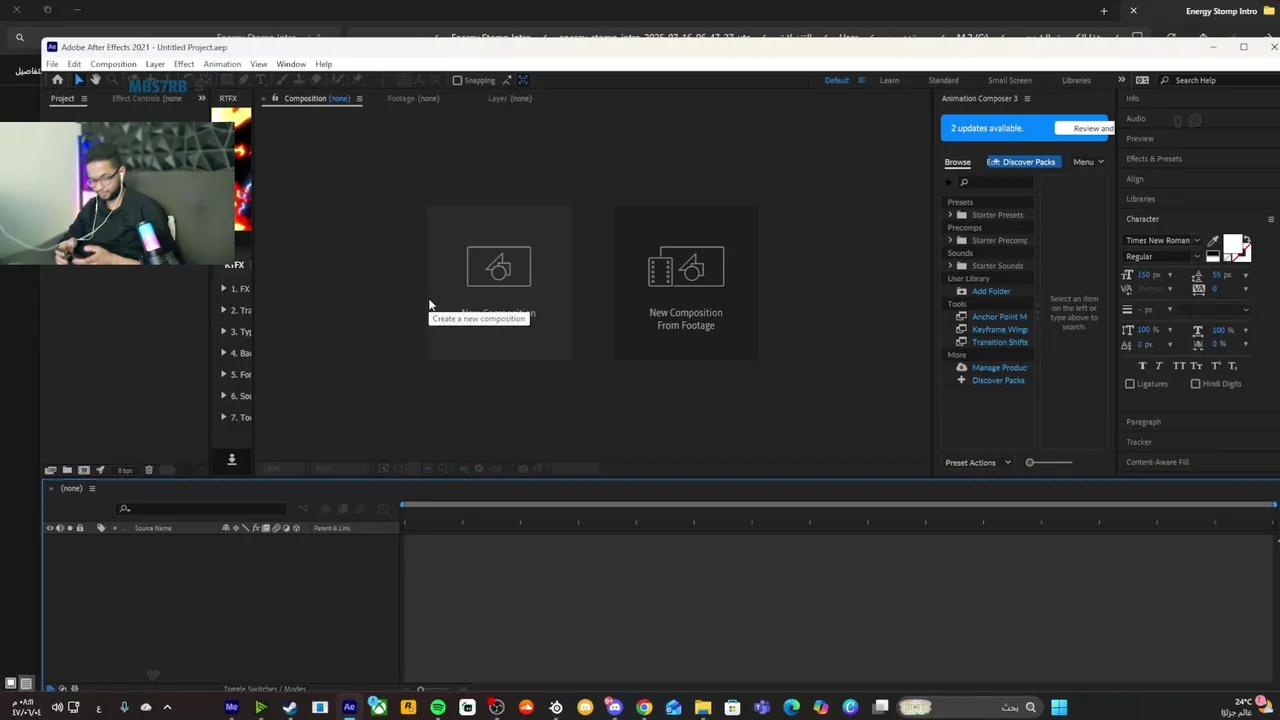Image resolution: width=1280 pixels, height=720 pixels.
Task: Select the Superscript style icon
Action: point(1215,366)
